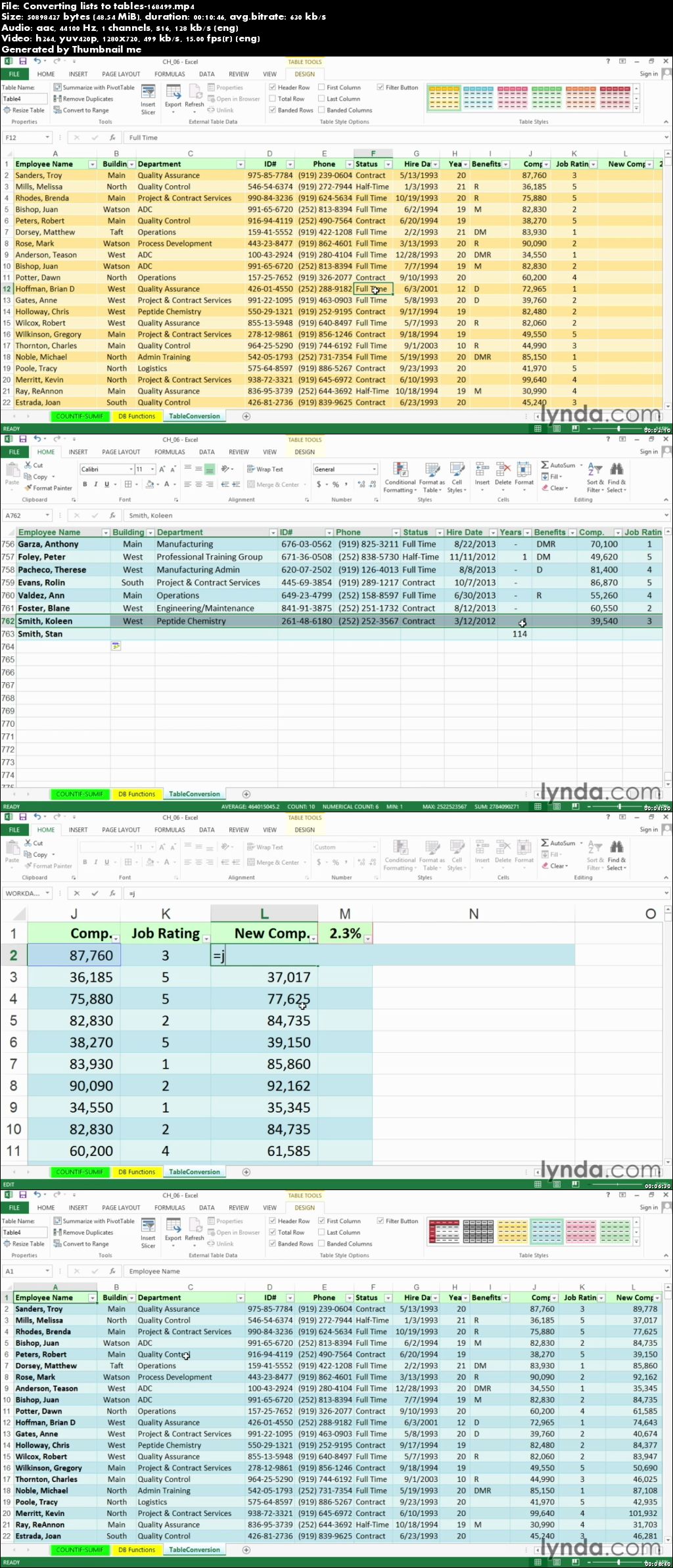Uncheck Header Row in the yellow-table window
Image resolution: width=673 pixels, height=1568 pixels.
289,87
